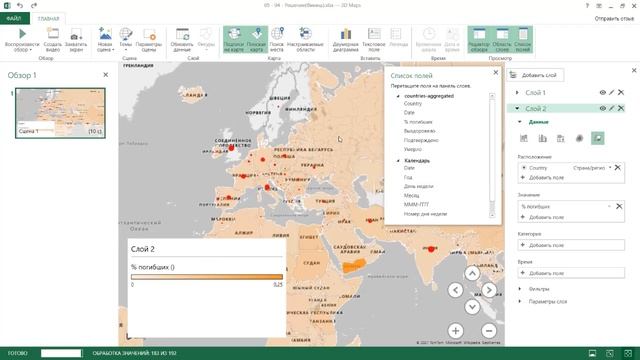
Task: Click Создать видео in the ribbon
Action: click(53, 40)
